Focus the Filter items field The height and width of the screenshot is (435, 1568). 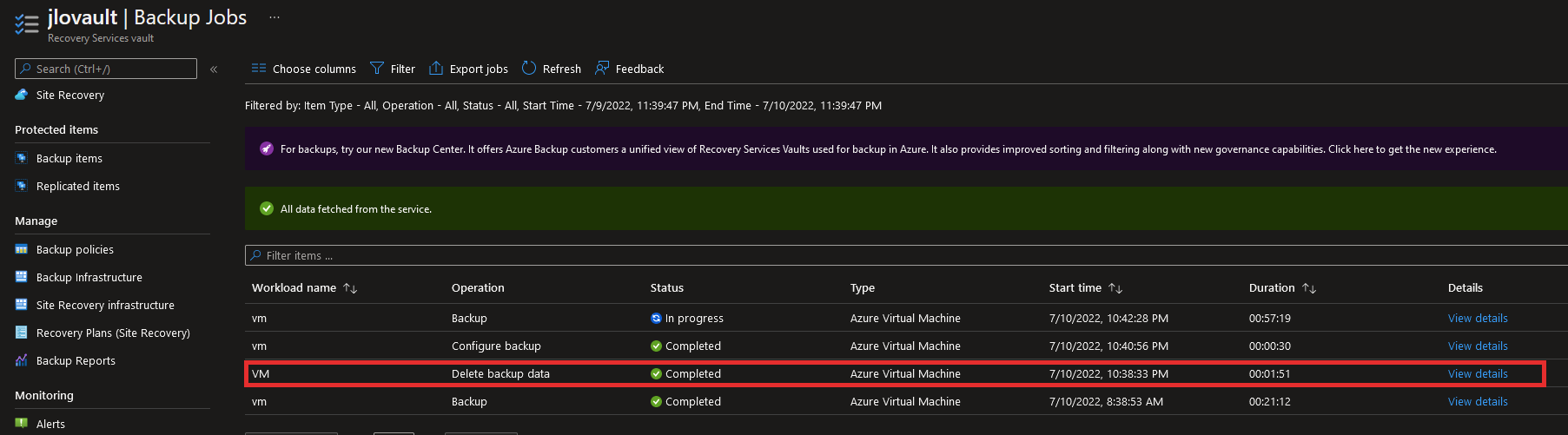(906, 255)
